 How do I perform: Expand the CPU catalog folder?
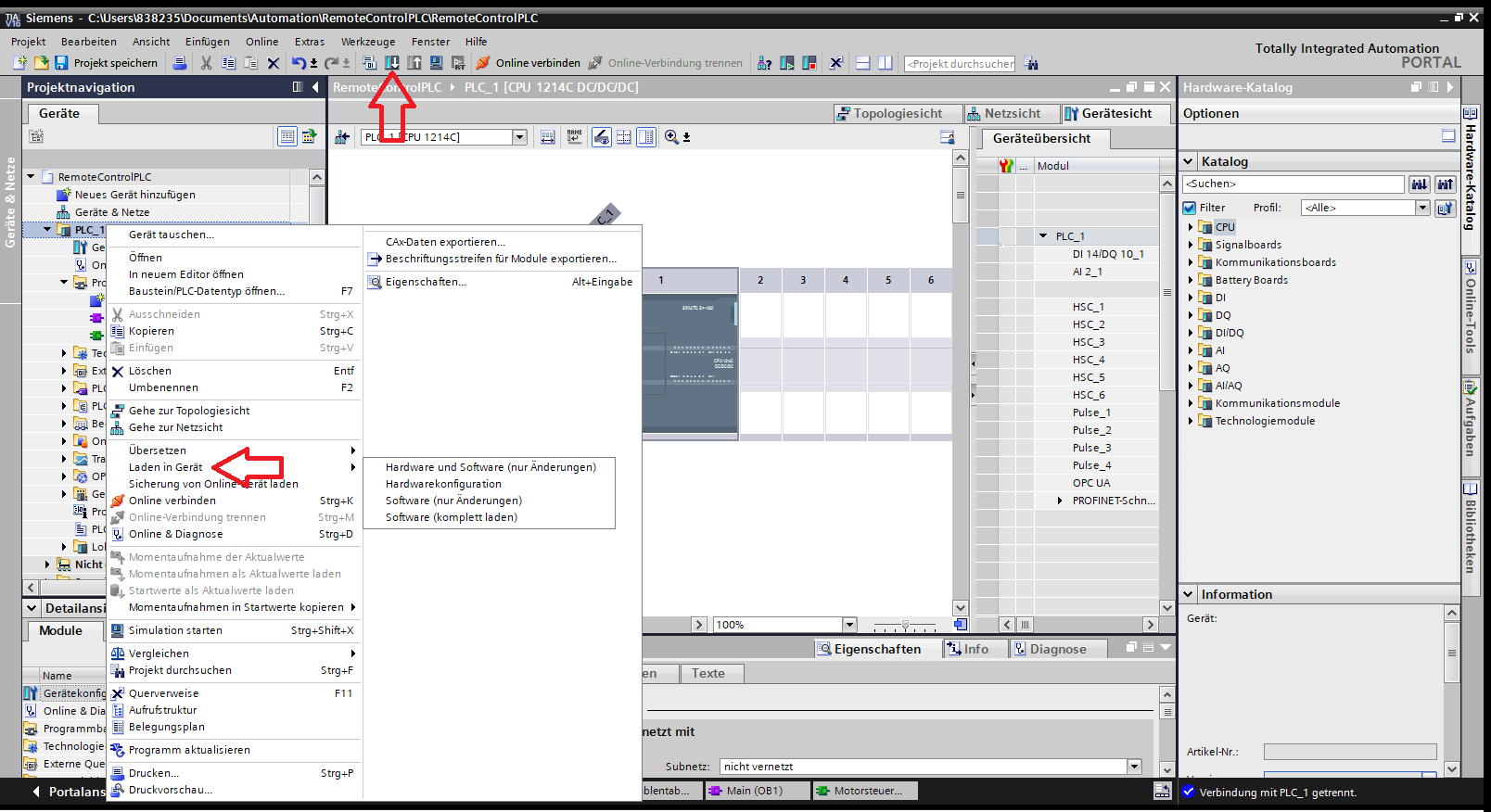[x=1191, y=227]
